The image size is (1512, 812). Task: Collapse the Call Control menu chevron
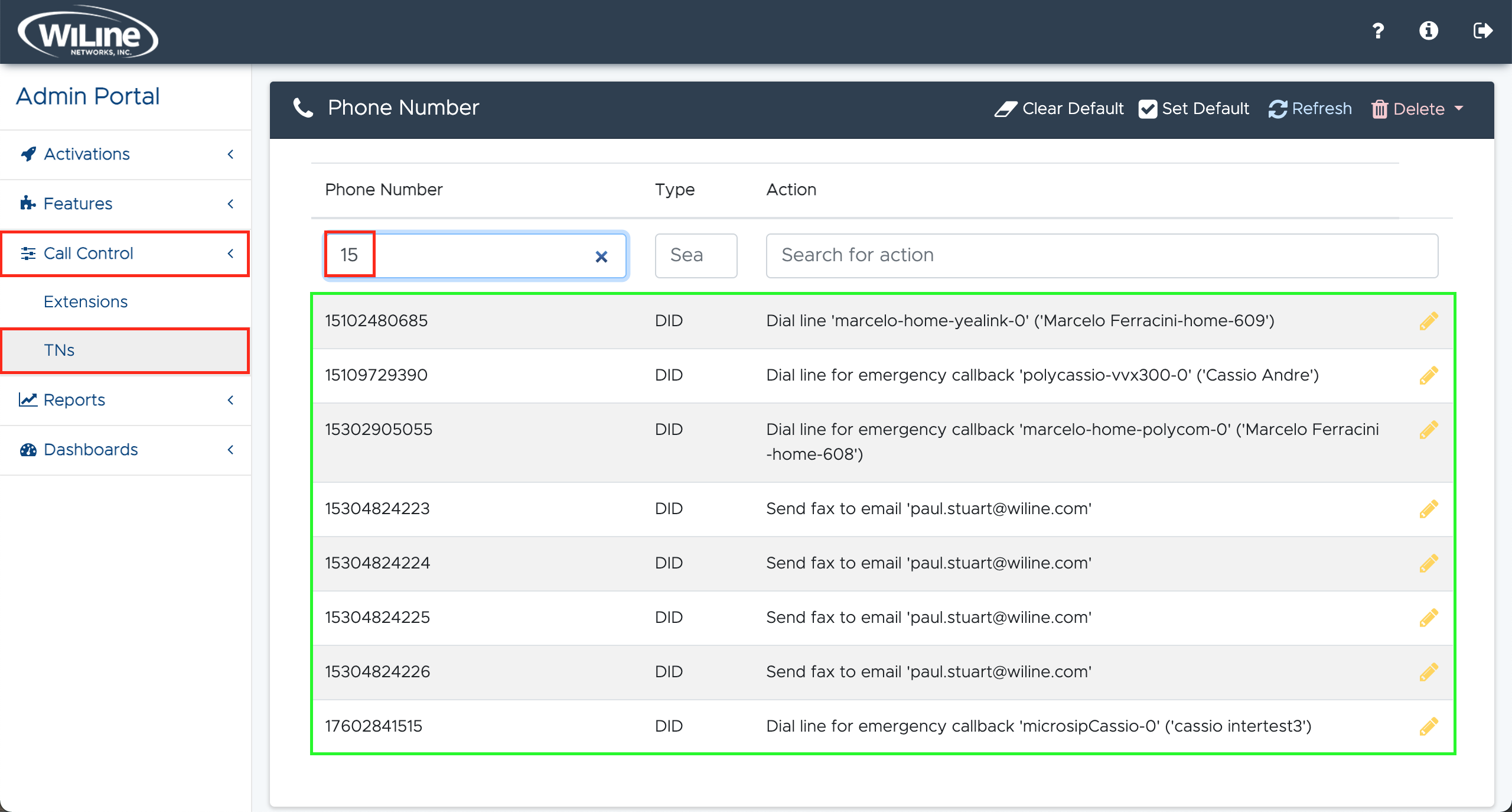click(230, 254)
